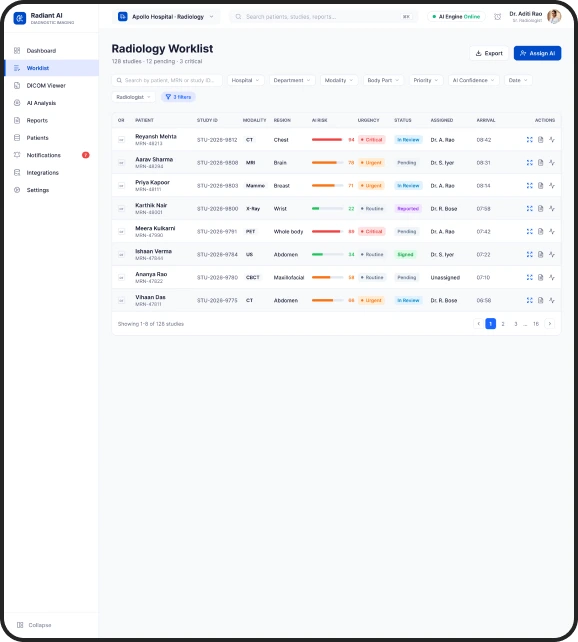Go to previous page arrow
This screenshot has height=642, width=578.
[479, 323]
